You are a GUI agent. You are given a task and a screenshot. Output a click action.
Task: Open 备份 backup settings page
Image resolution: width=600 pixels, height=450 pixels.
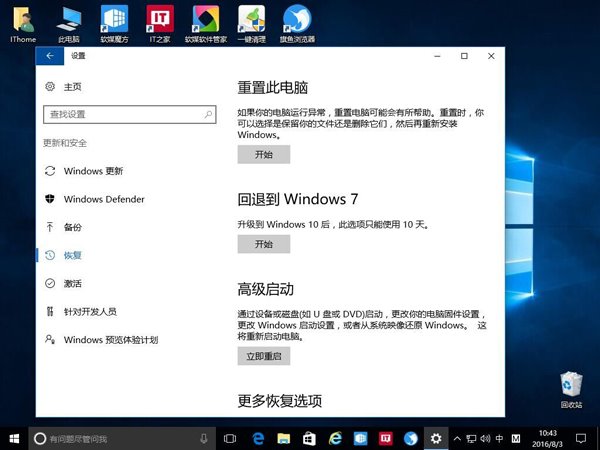(64, 227)
